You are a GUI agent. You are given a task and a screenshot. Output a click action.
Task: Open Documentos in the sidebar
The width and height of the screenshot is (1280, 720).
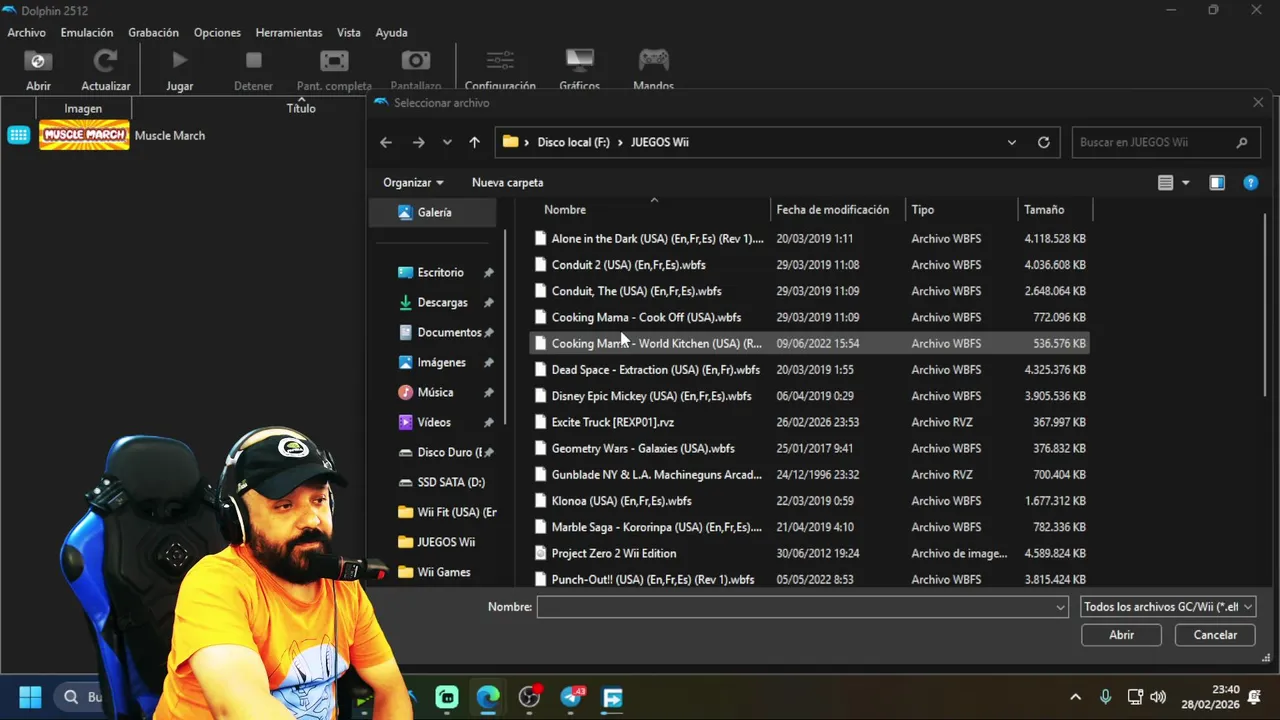pyautogui.click(x=447, y=332)
